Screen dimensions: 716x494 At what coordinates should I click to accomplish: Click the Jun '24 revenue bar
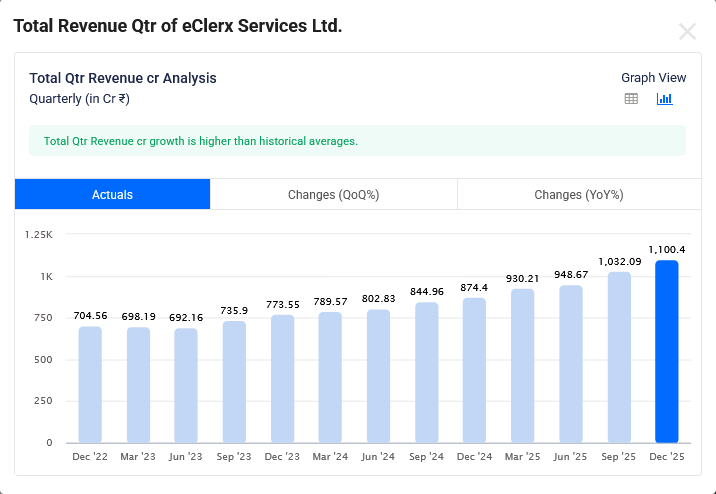click(x=378, y=376)
